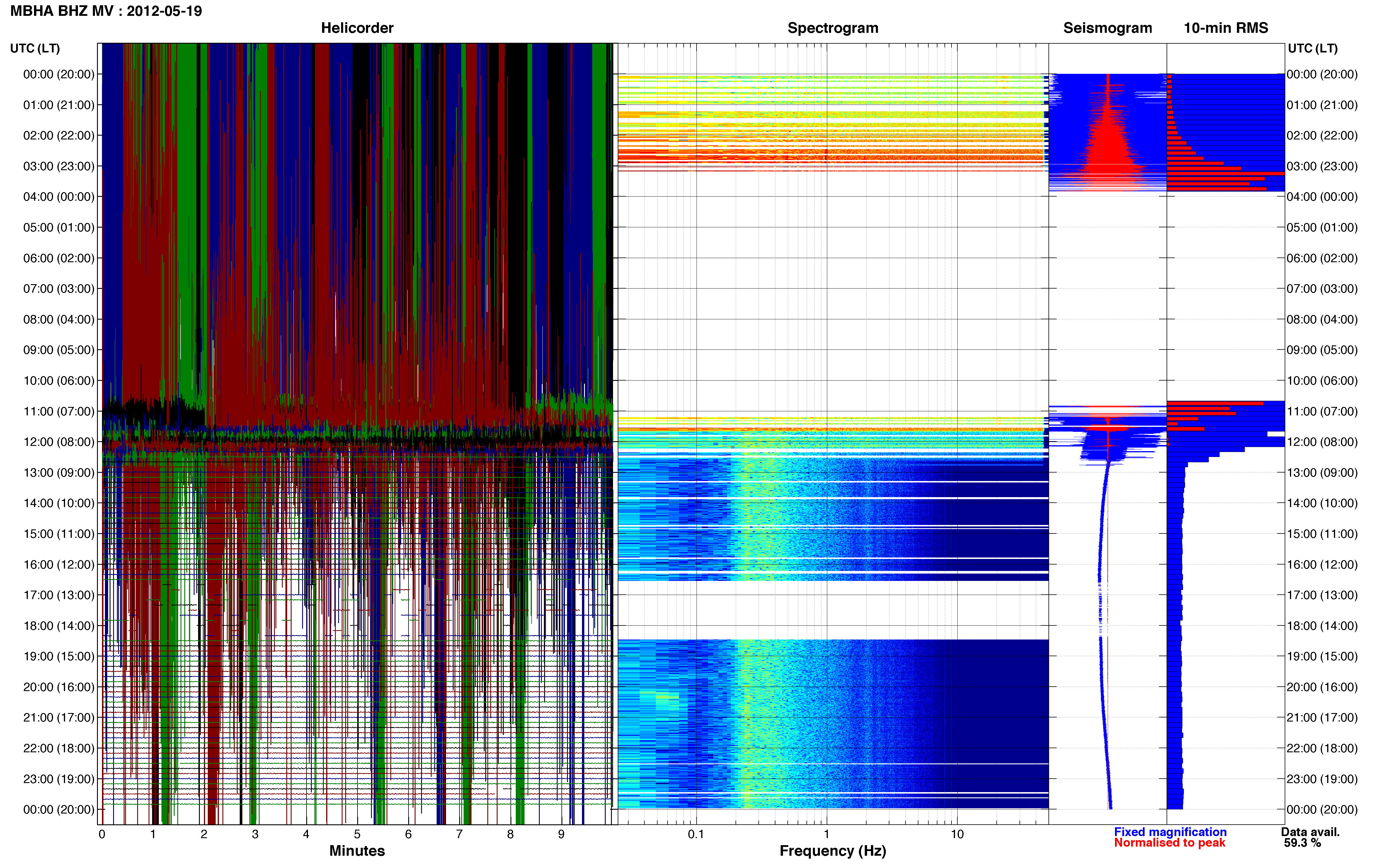Viewport: 1389px width, 868px height.
Task: Click the 'Helicorder' panel heading
Action: point(357,28)
